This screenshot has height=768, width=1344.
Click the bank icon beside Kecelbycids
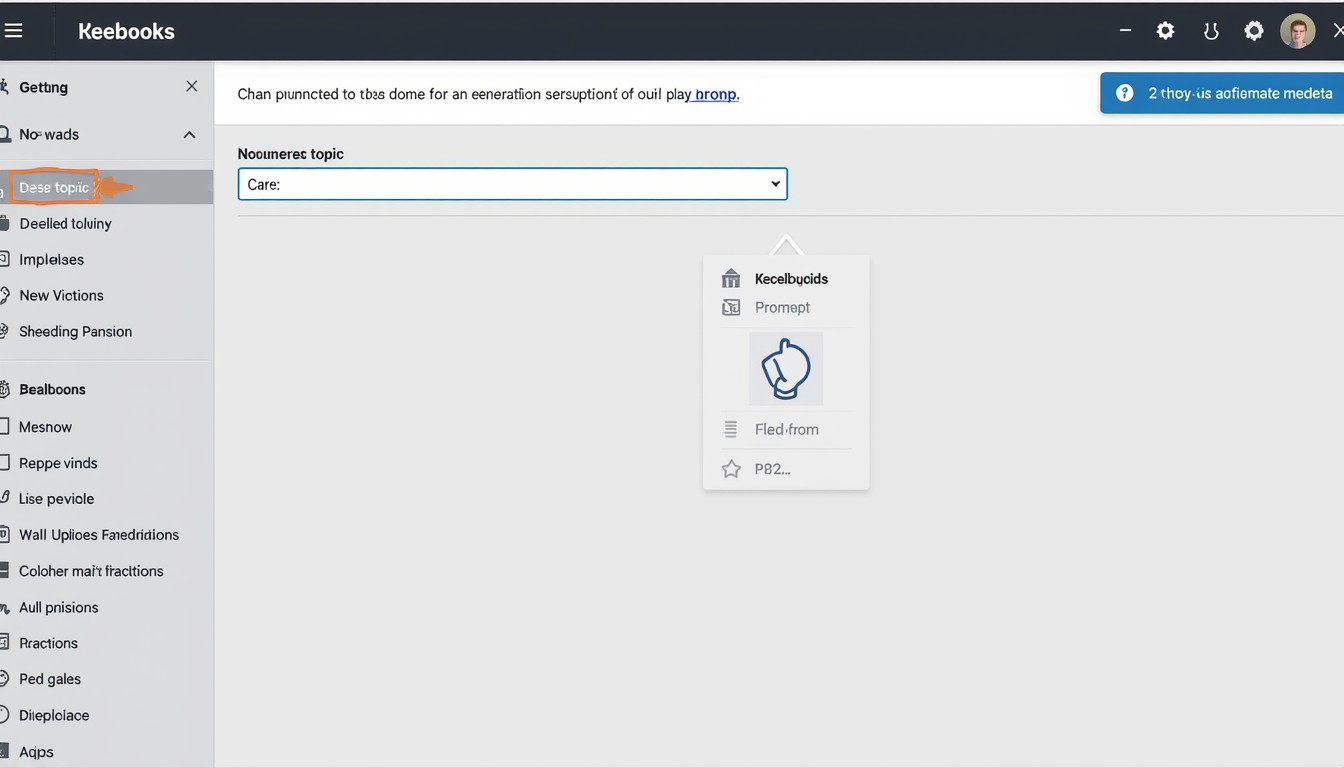(x=731, y=279)
